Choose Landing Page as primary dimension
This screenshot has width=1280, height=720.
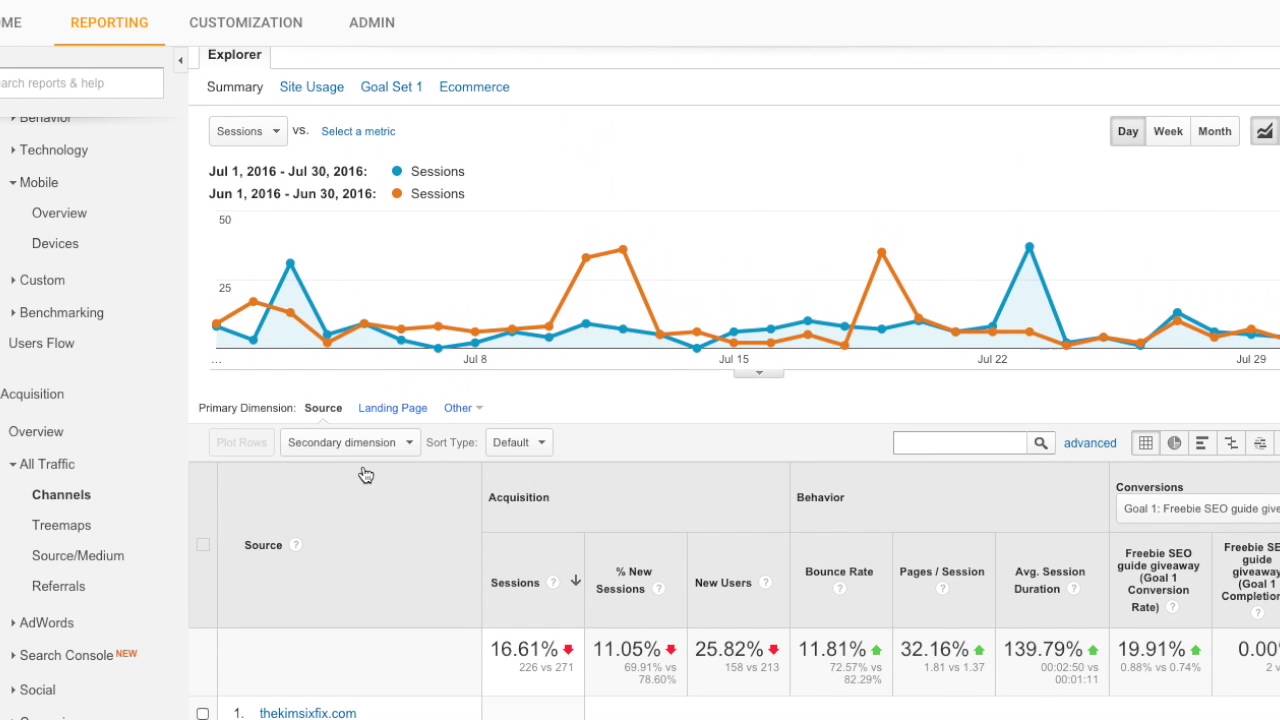(x=393, y=408)
